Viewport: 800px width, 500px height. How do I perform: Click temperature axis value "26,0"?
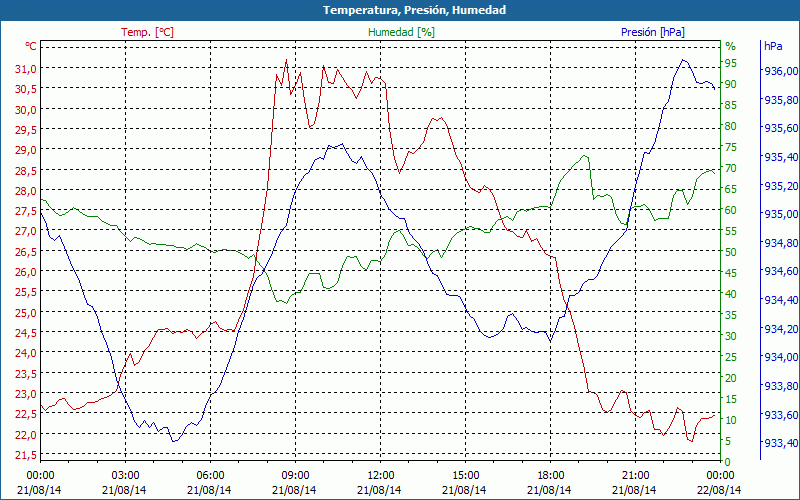click(24, 271)
